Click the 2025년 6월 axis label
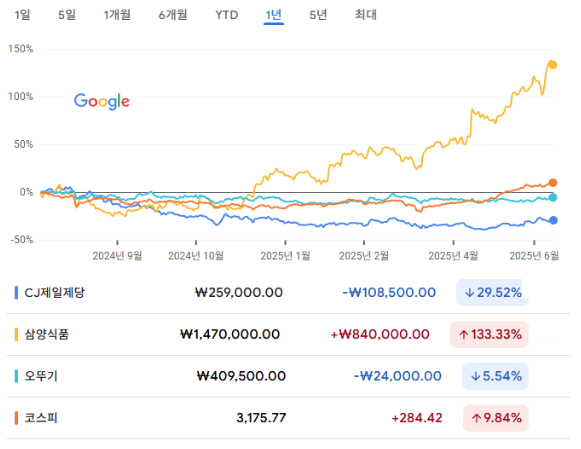Image resolution: width=581 pixels, height=449 pixels. point(534,256)
